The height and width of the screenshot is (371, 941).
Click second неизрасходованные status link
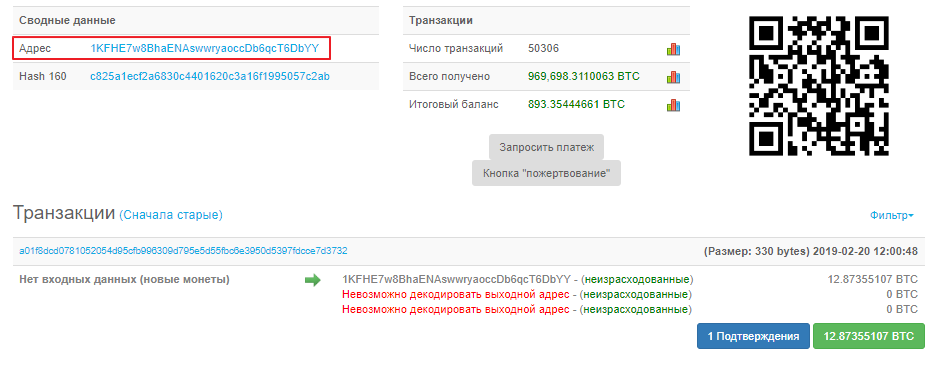635,295
